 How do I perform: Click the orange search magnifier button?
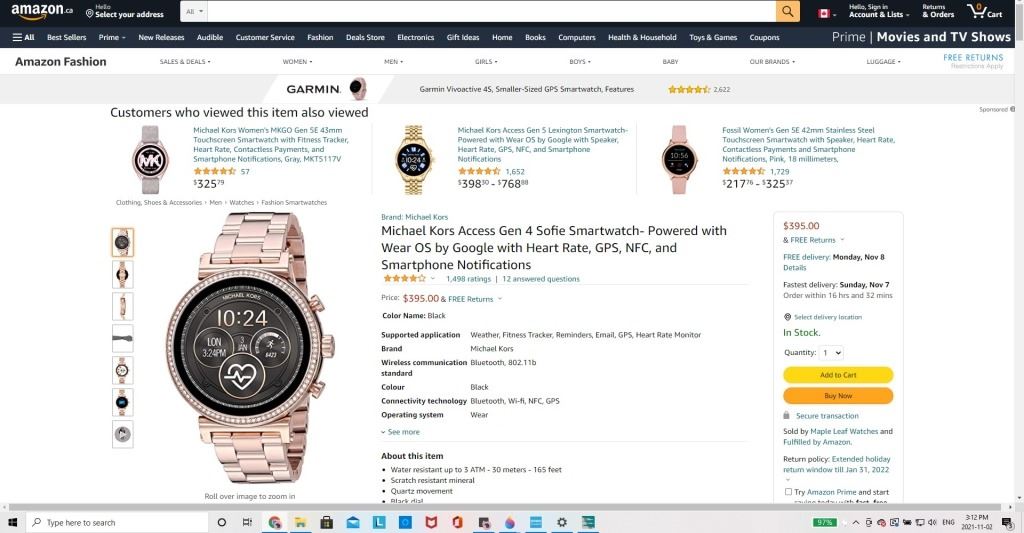coord(788,11)
